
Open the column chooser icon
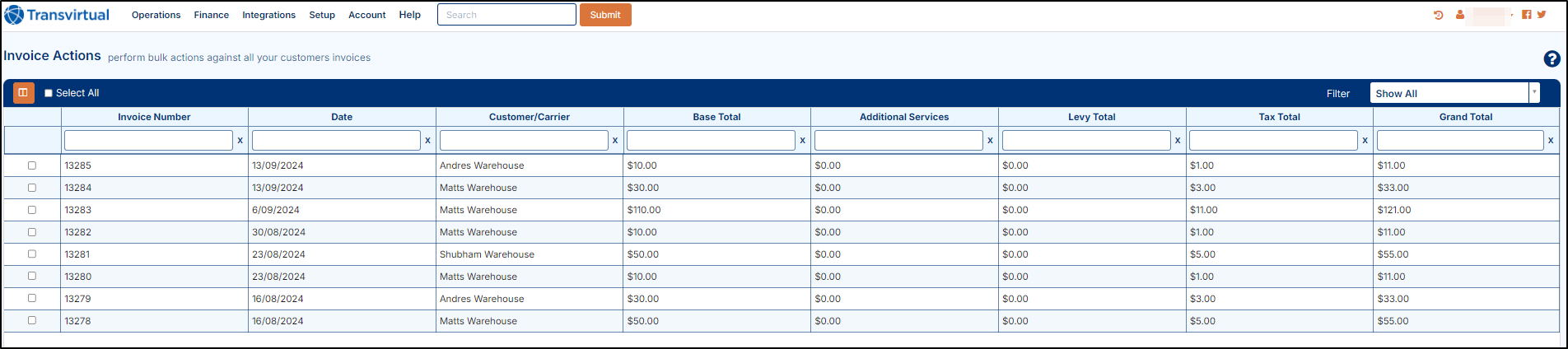click(23, 93)
